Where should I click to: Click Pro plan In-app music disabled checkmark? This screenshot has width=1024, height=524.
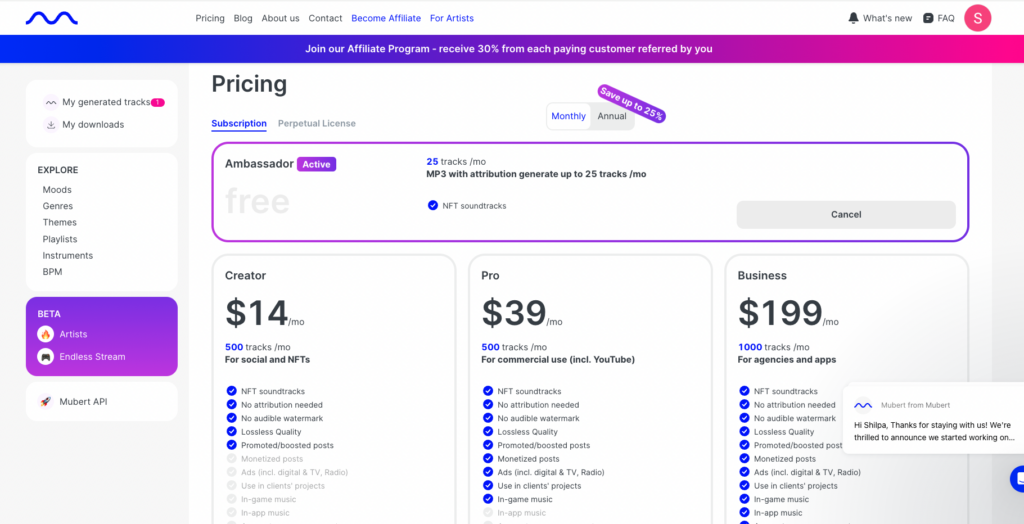coord(488,513)
